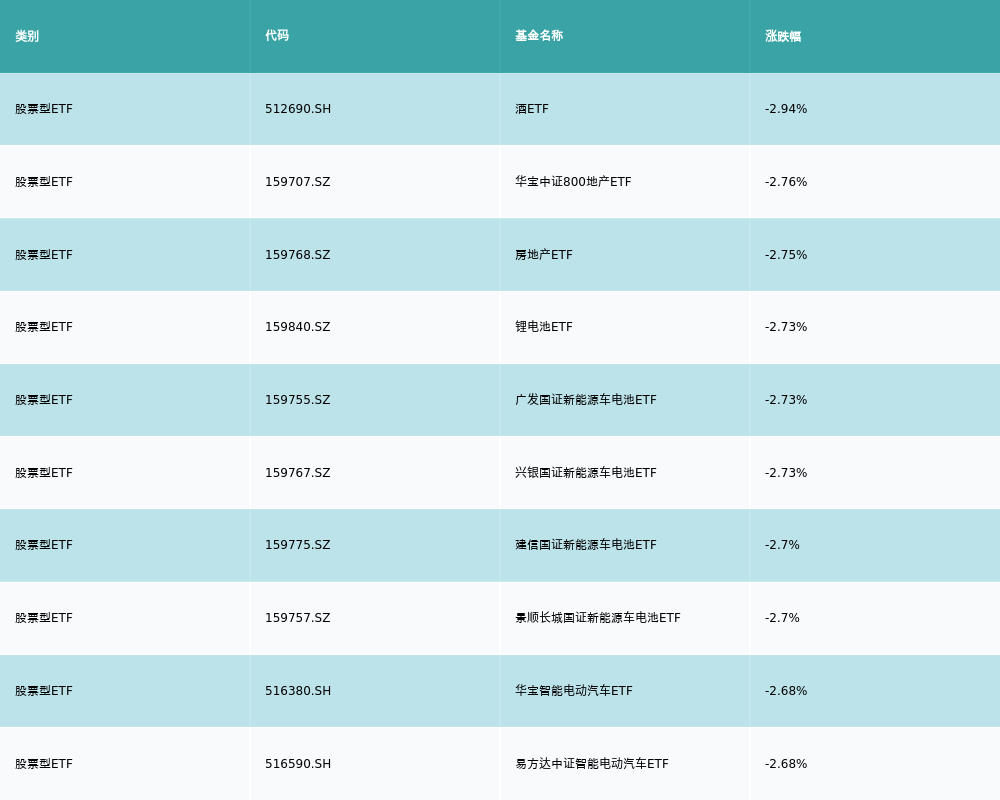Select fund code 159757.SZ
This screenshot has width=1000, height=800.
click(x=298, y=618)
